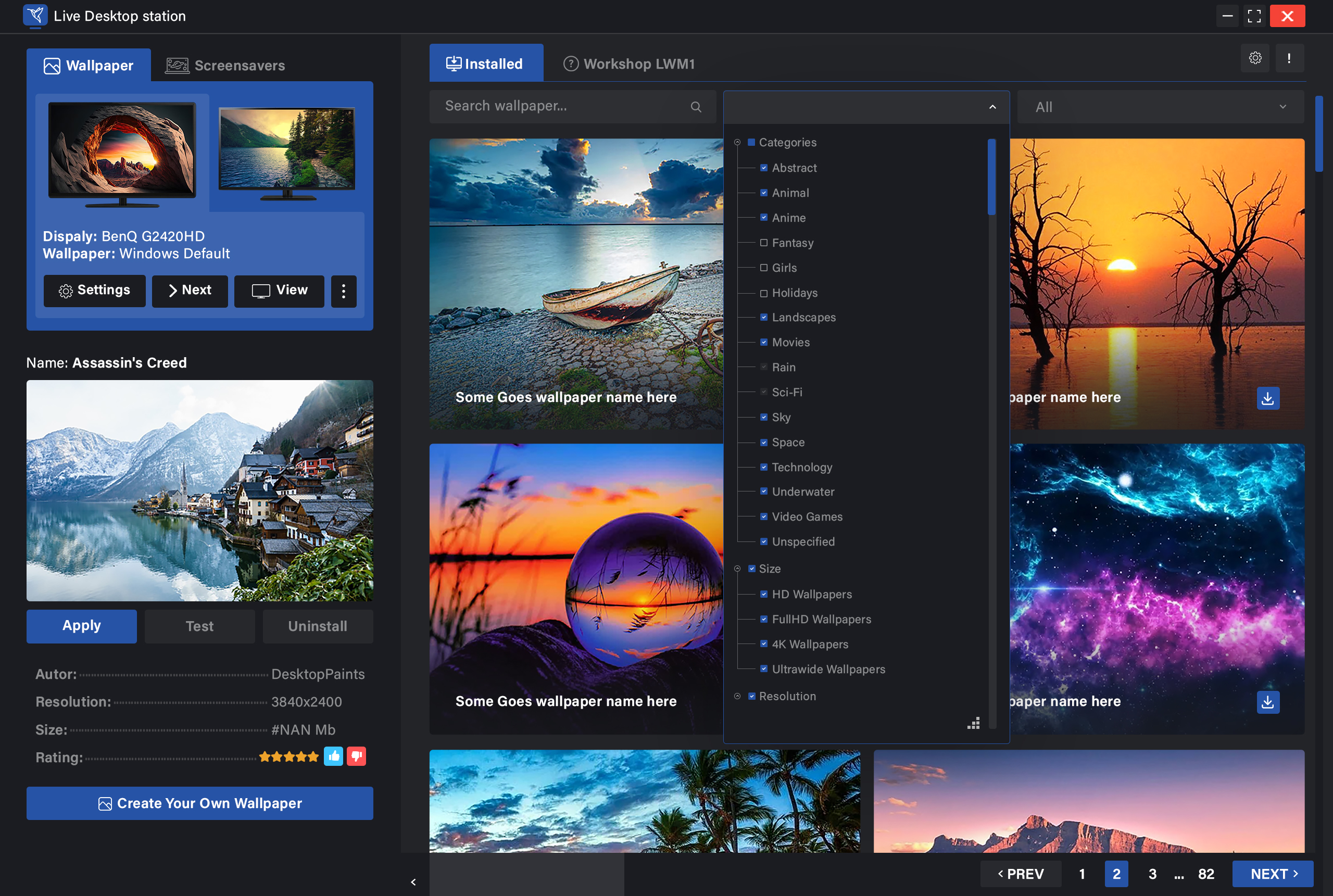Open the boat on shore wallpaper
Viewport: 1333px width, 896px height.
pyautogui.click(x=576, y=284)
